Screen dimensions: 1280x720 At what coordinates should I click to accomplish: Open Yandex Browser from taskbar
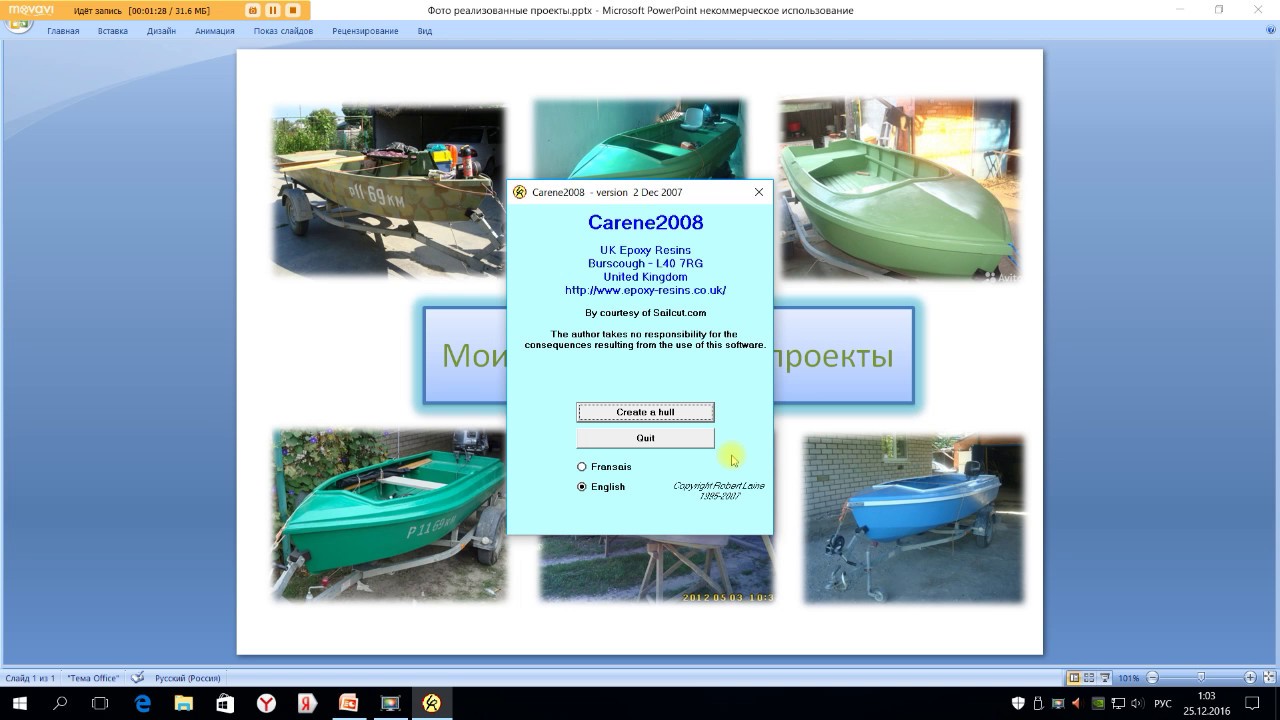pyautogui.click(x=266, y=703)
